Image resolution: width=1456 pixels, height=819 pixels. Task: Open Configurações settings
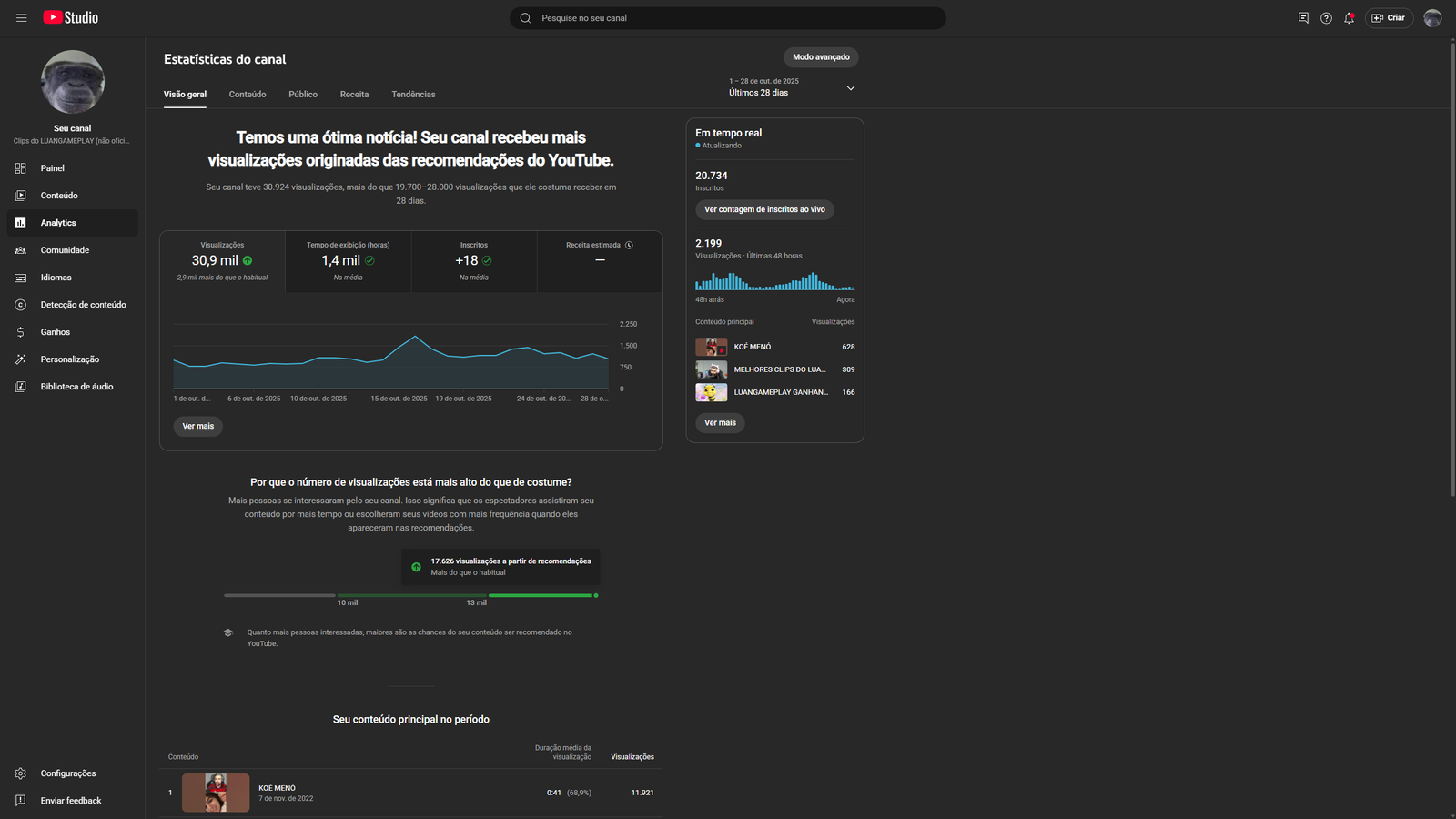pyautogui.click(x=67, y=773)
